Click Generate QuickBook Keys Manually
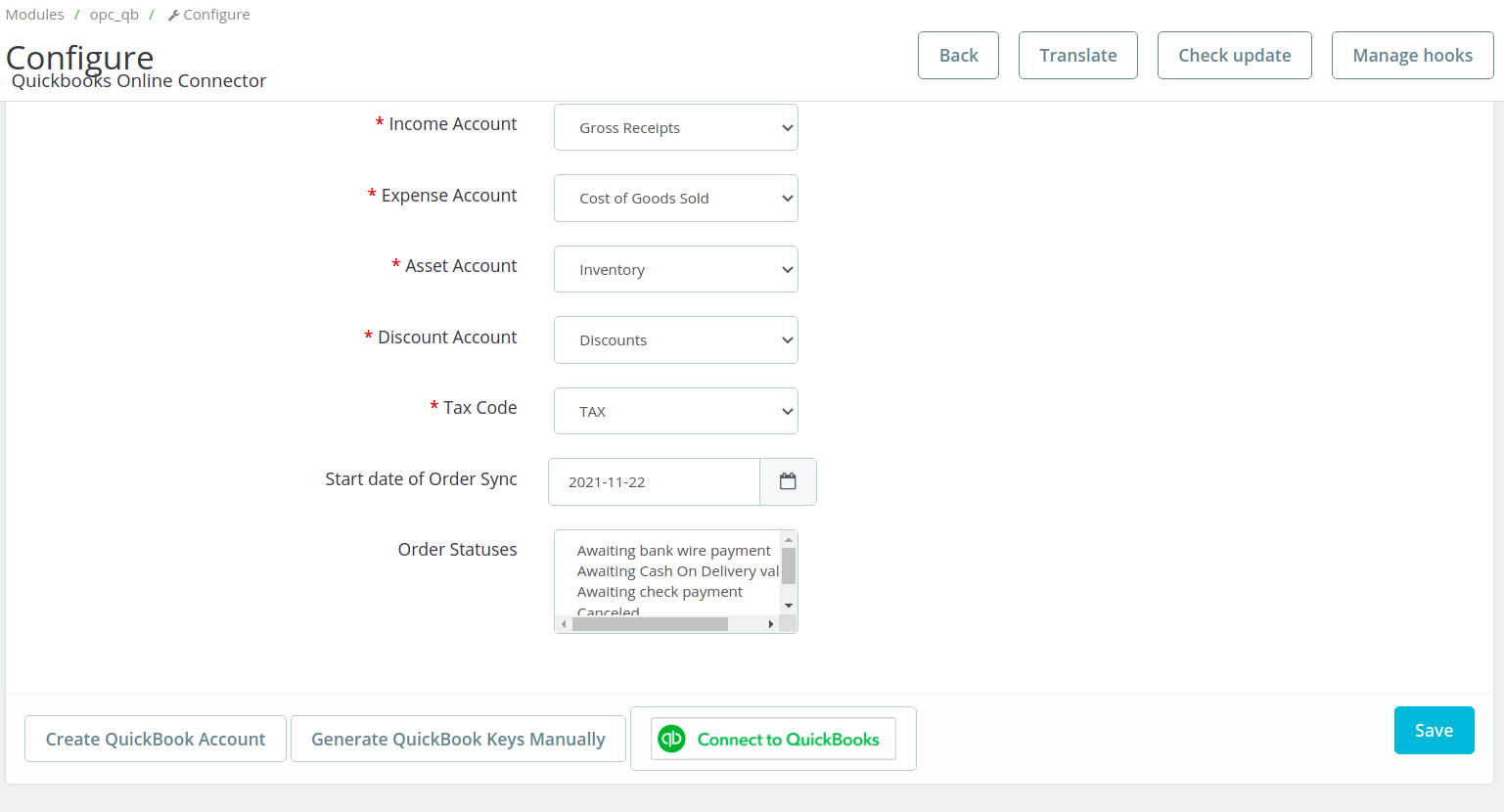 coord(458,739)
